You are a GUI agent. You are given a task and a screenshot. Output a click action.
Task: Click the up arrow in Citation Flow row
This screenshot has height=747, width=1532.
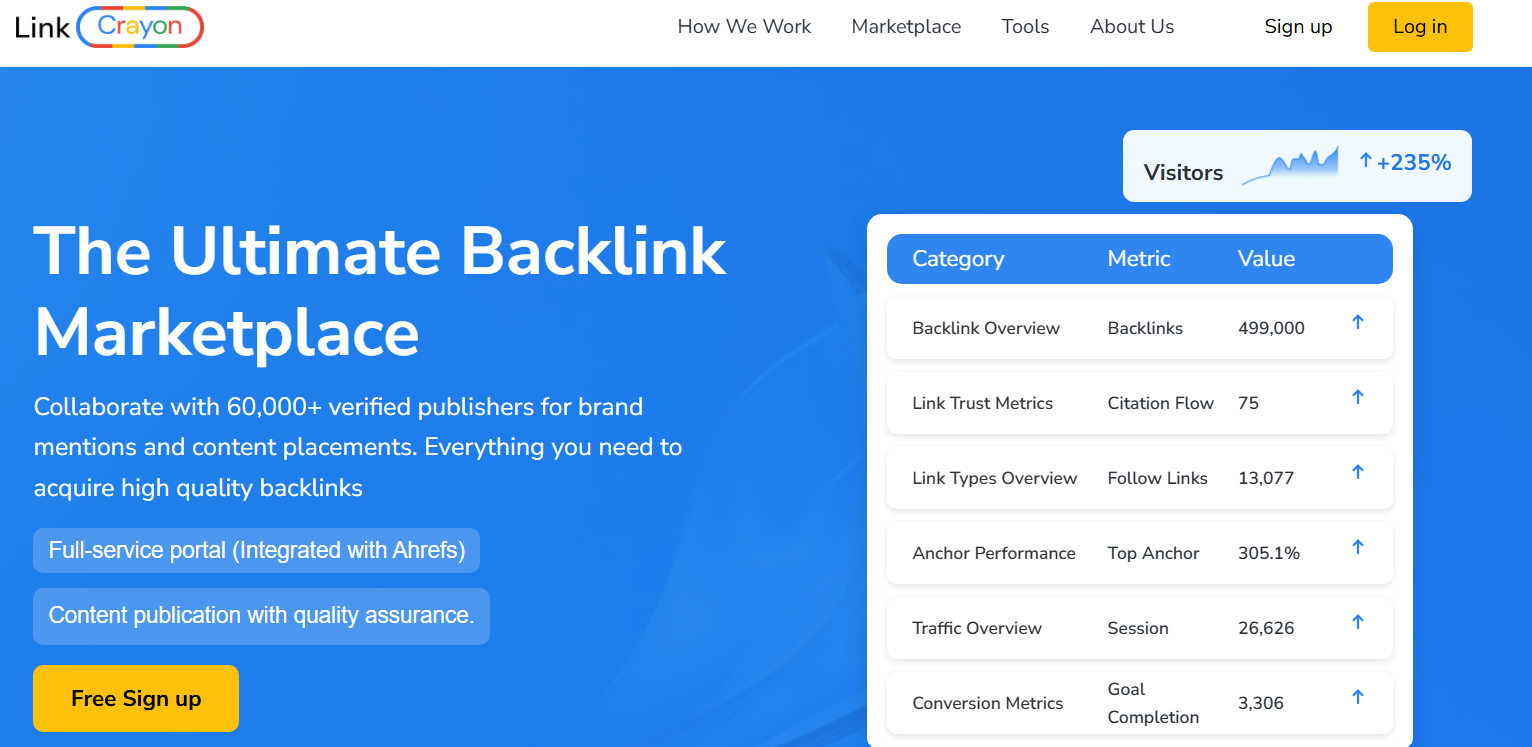click(1357, 397)
